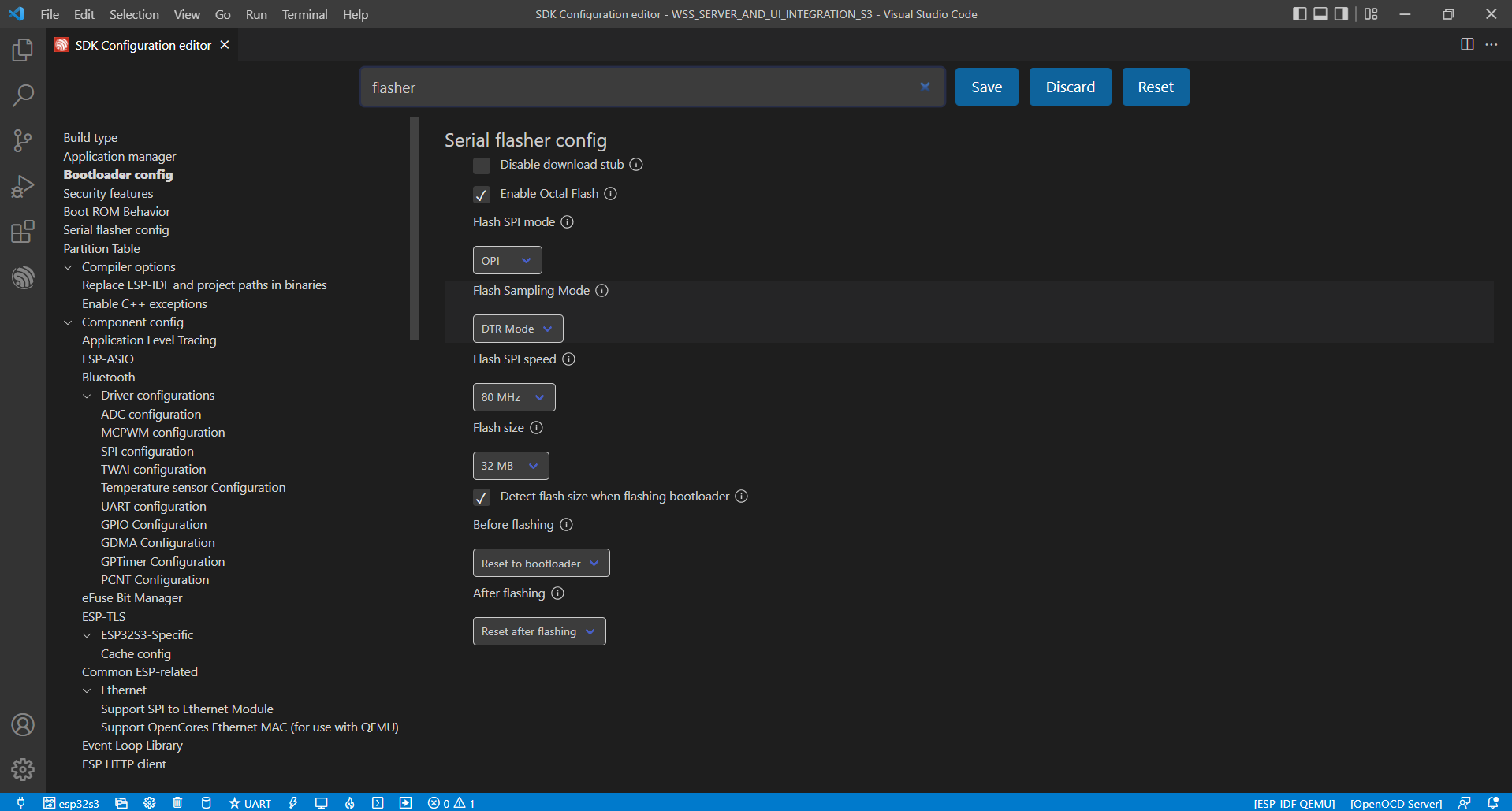Build, flash and monitor flame icon

(349, 802)
